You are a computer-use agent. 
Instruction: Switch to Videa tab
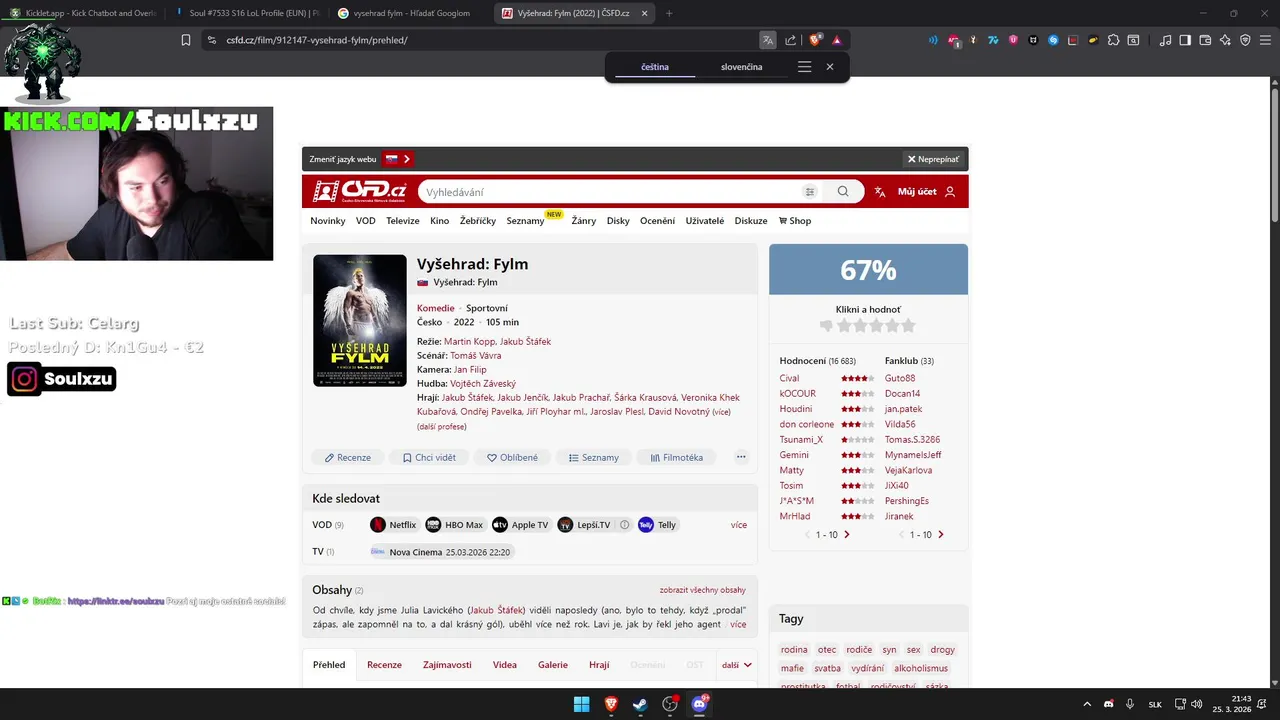pyautogui.click(x=505, y=664)
